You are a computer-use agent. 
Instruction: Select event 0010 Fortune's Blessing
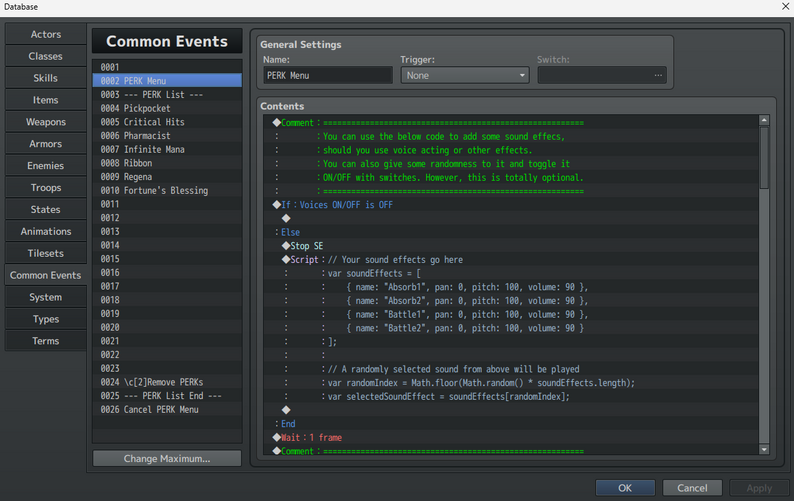[167, 190]
